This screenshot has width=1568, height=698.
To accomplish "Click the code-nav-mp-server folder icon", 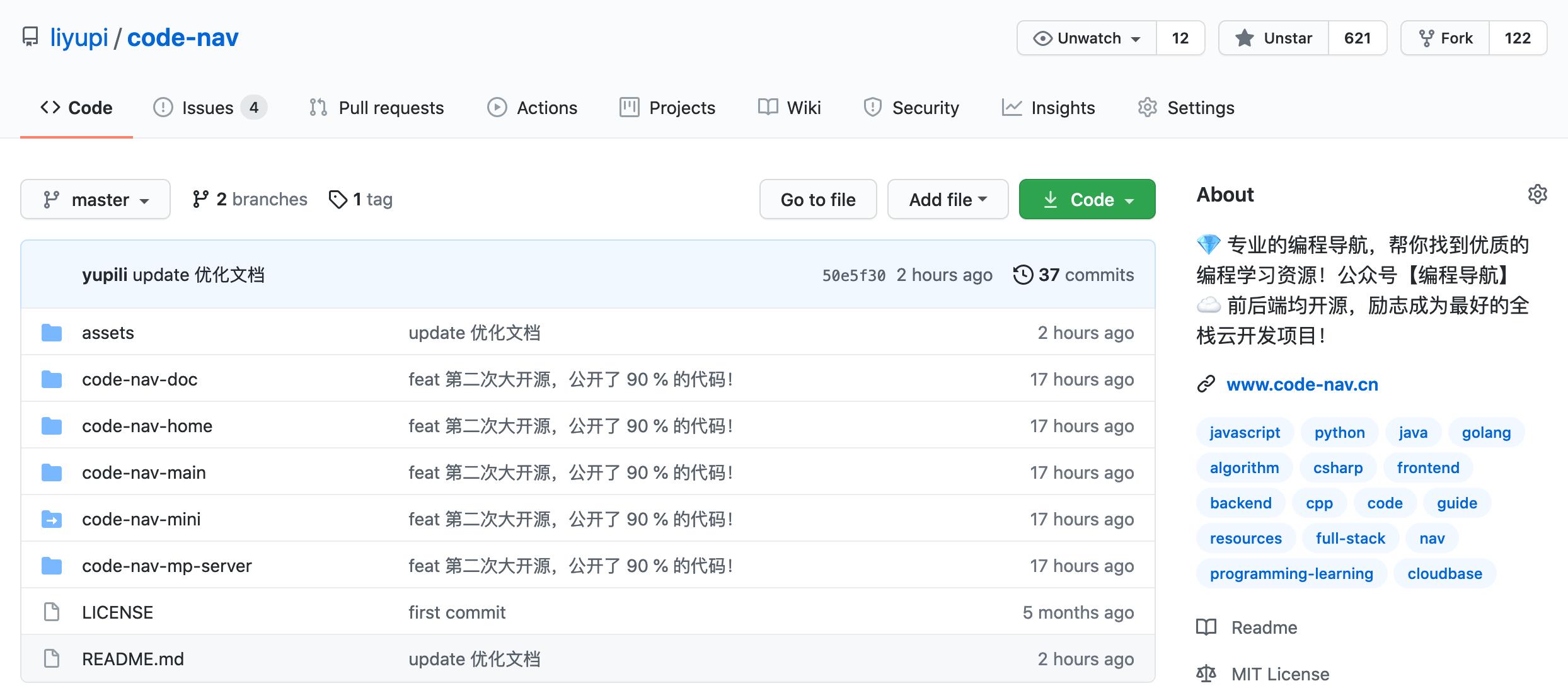I will tap(52, 566).
